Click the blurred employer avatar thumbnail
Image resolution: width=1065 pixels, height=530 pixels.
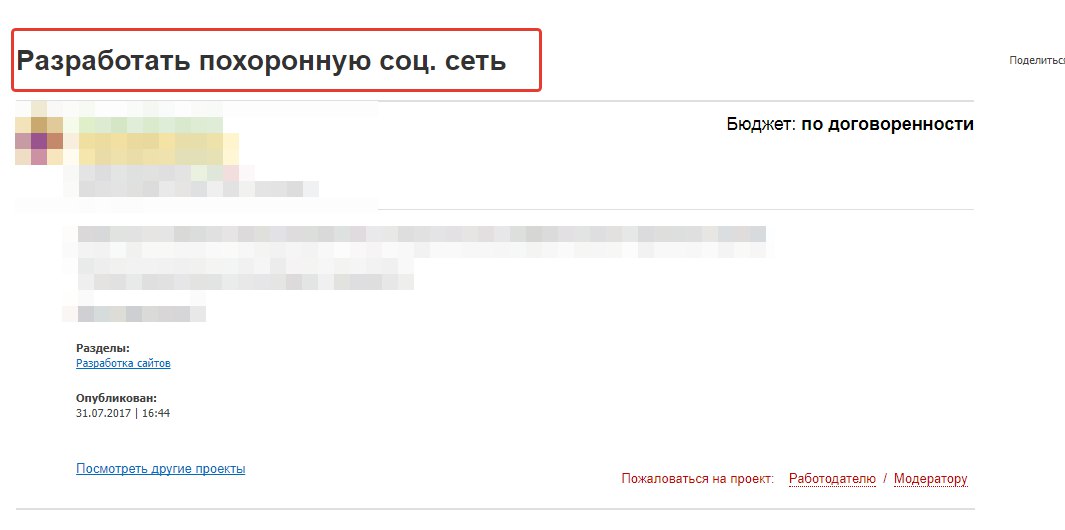[x=39, y=140]
